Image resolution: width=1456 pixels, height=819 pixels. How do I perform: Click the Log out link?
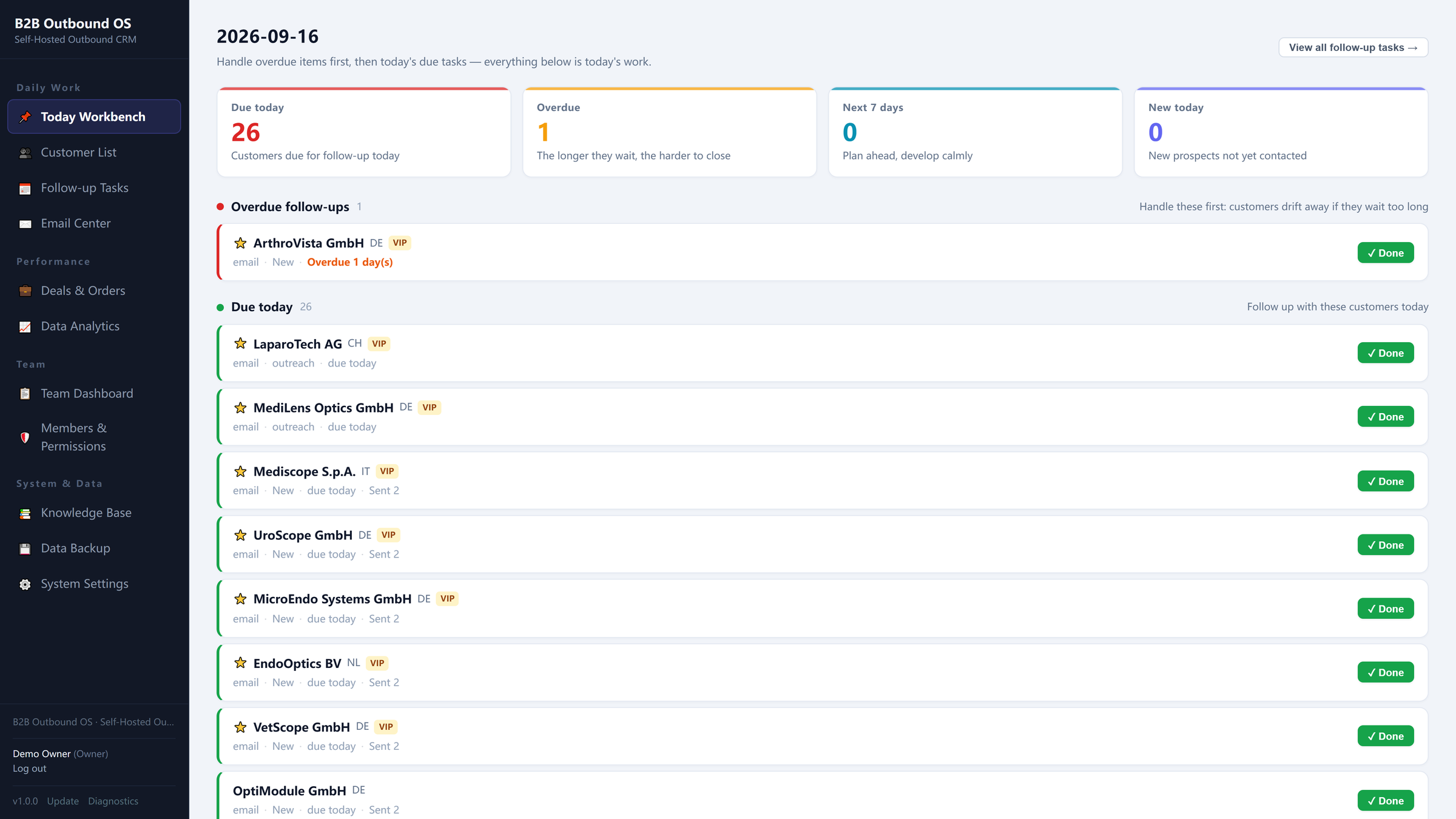[30, 769]
